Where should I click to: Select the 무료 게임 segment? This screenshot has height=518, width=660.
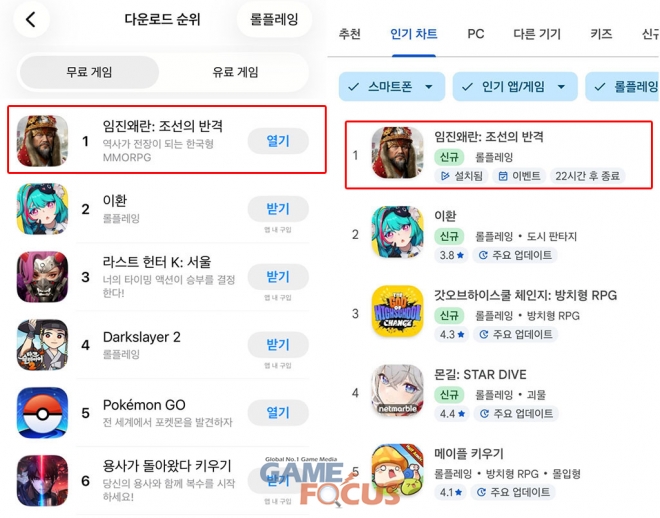(89, 72)
